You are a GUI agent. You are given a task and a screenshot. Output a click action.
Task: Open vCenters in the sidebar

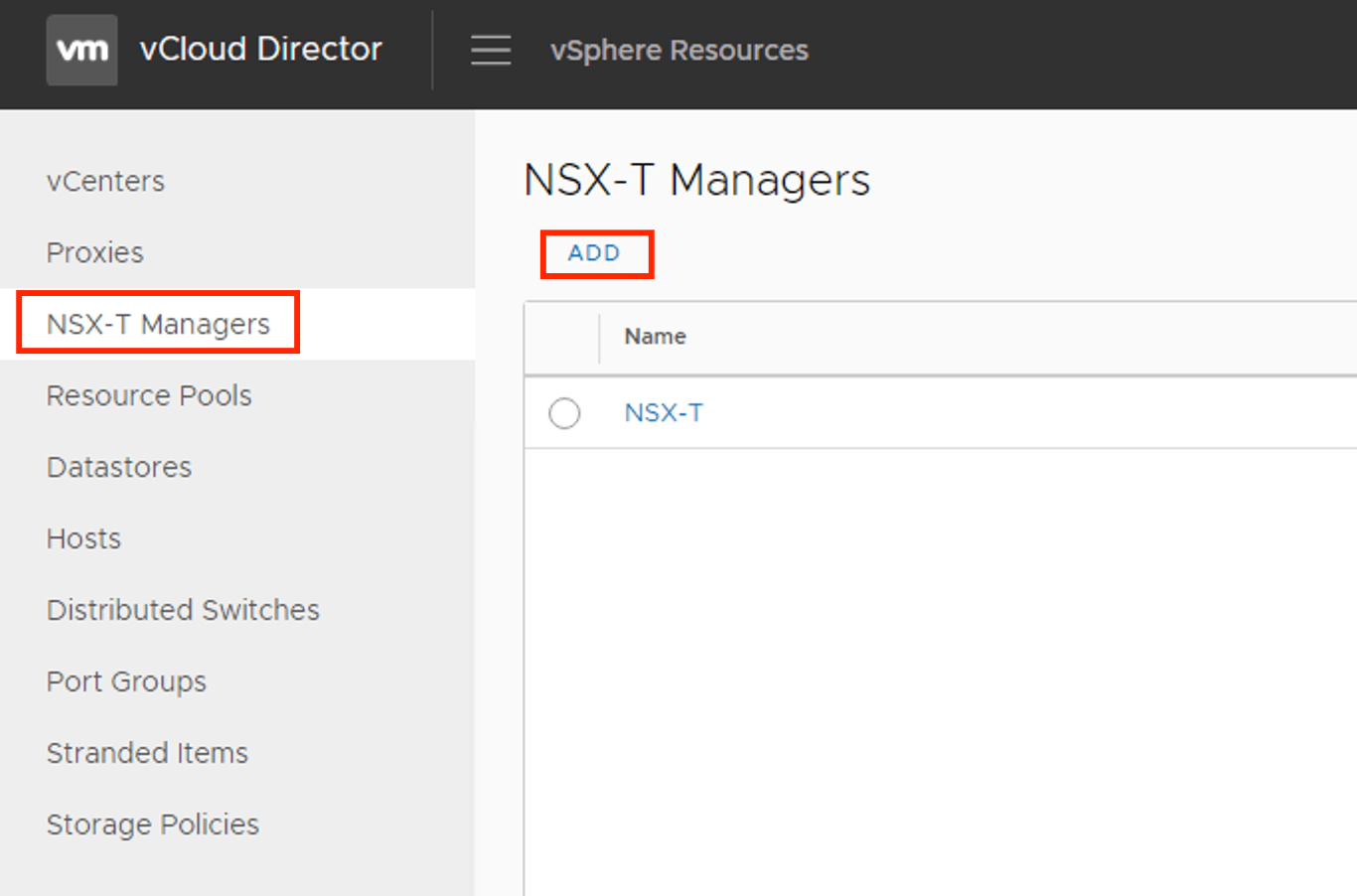coord(105,182)
